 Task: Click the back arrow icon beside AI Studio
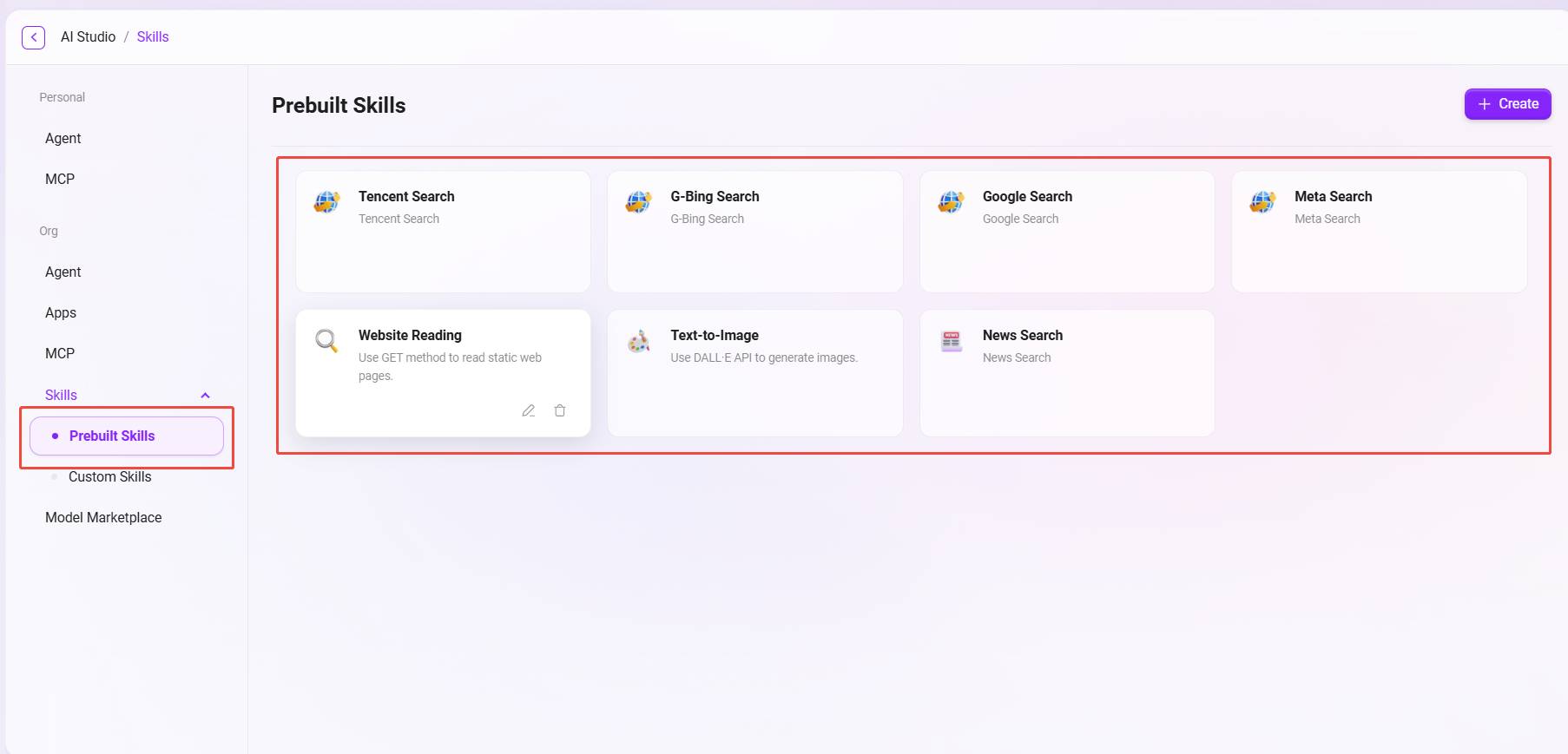tap(33, 37)
